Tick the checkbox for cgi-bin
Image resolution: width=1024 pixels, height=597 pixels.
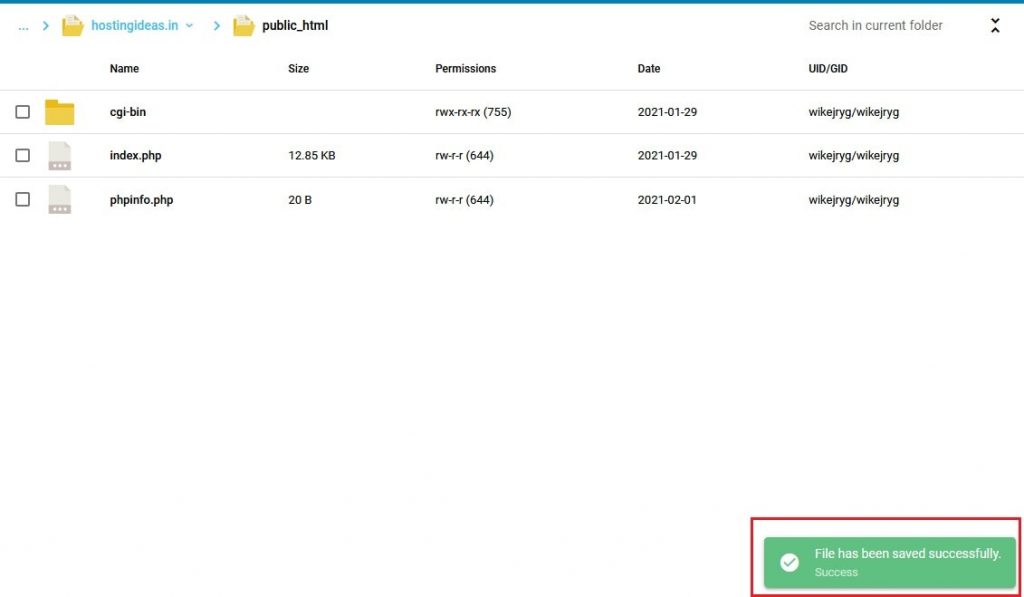23,112
